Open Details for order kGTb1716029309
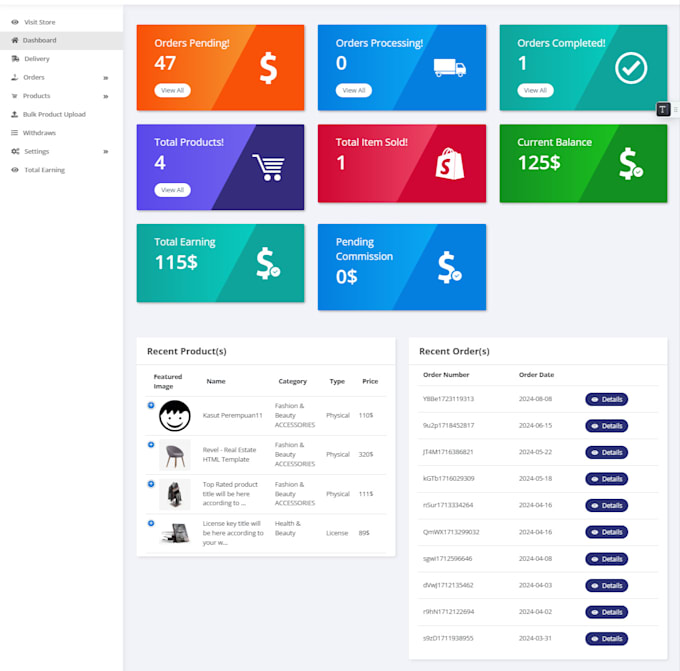Screen dimensions: 680x671 tap(607, 479)
